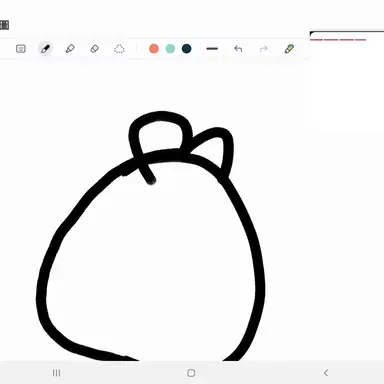Open the keyboard text input tool
The image size is (384, 384).
tap(21, 49)
